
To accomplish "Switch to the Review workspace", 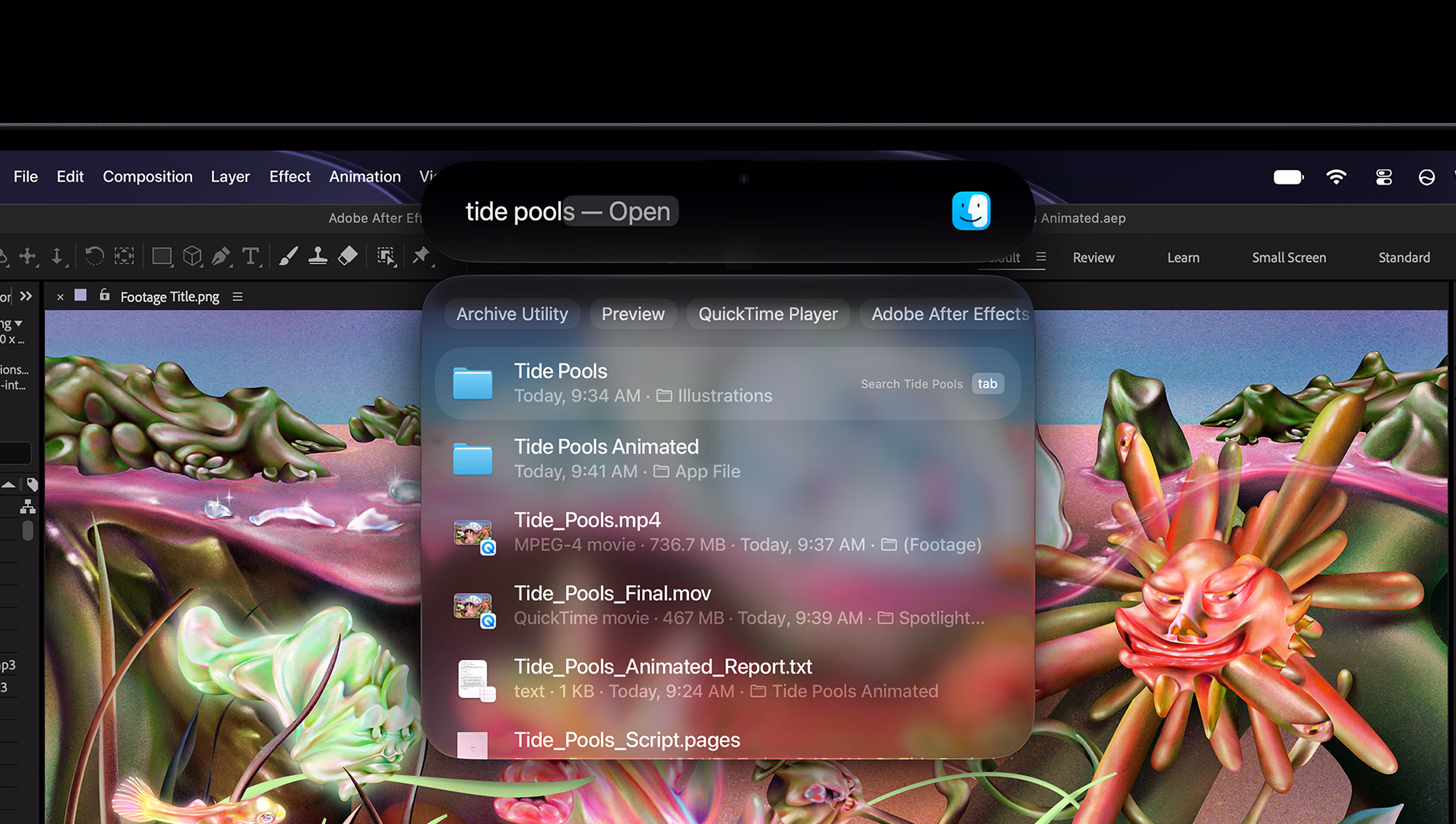I will pos(1093,257).
